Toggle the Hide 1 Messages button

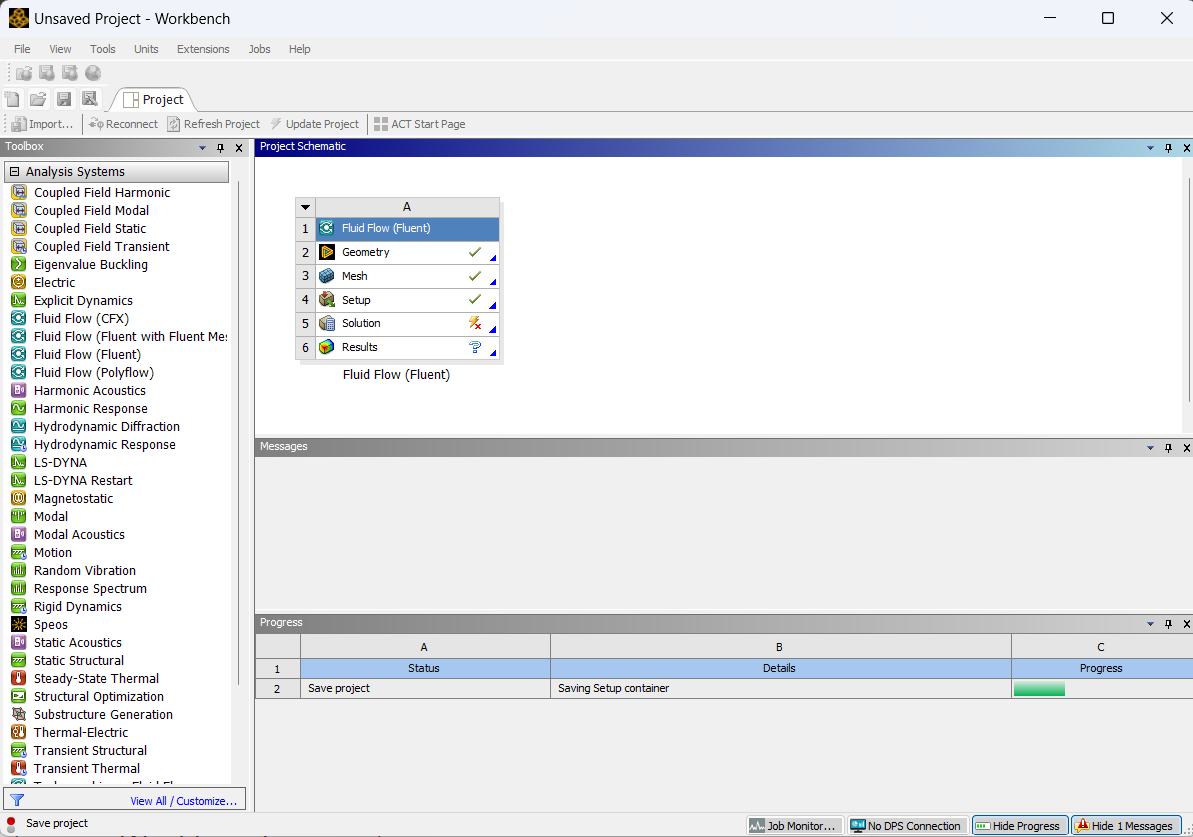pos(1125,826)
